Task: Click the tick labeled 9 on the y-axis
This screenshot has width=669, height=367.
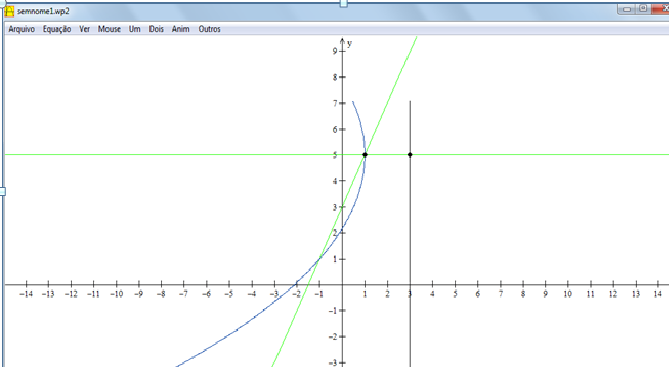Action: [x=335, y=51]
